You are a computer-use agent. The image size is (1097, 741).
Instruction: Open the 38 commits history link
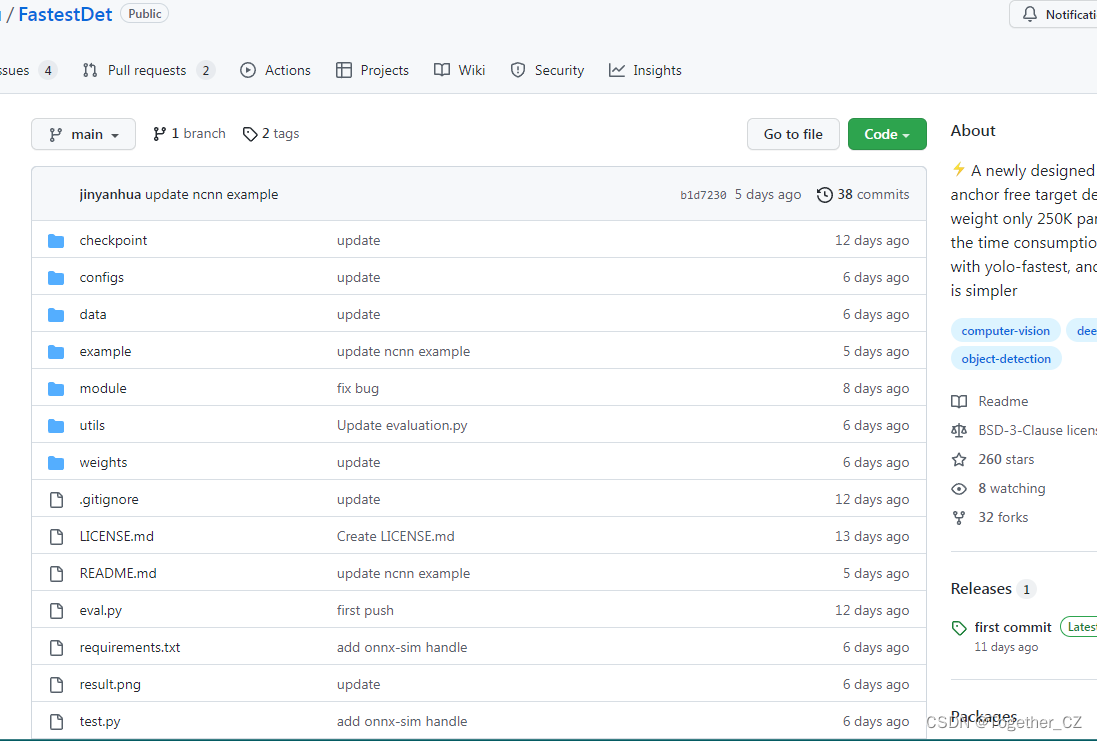point(863,195)
